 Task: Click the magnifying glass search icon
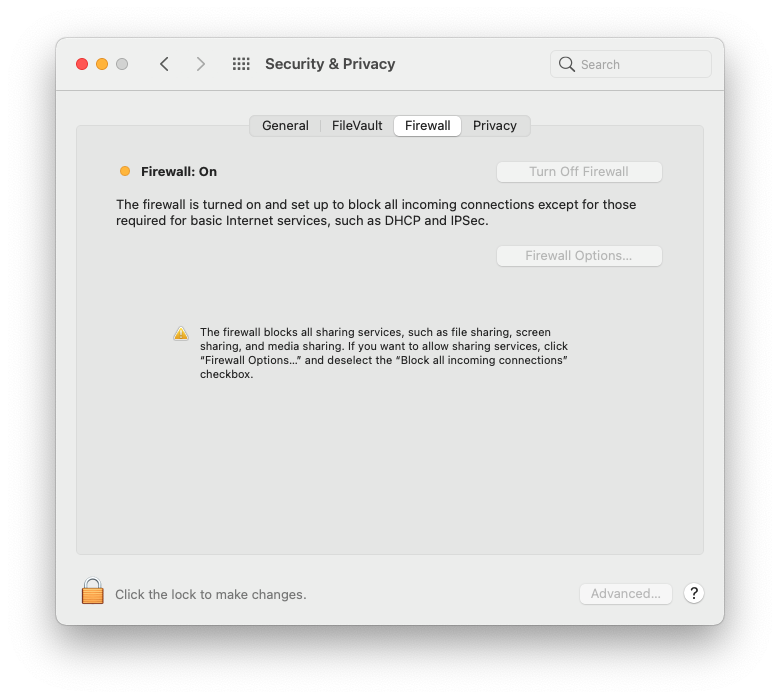[567, 64]
